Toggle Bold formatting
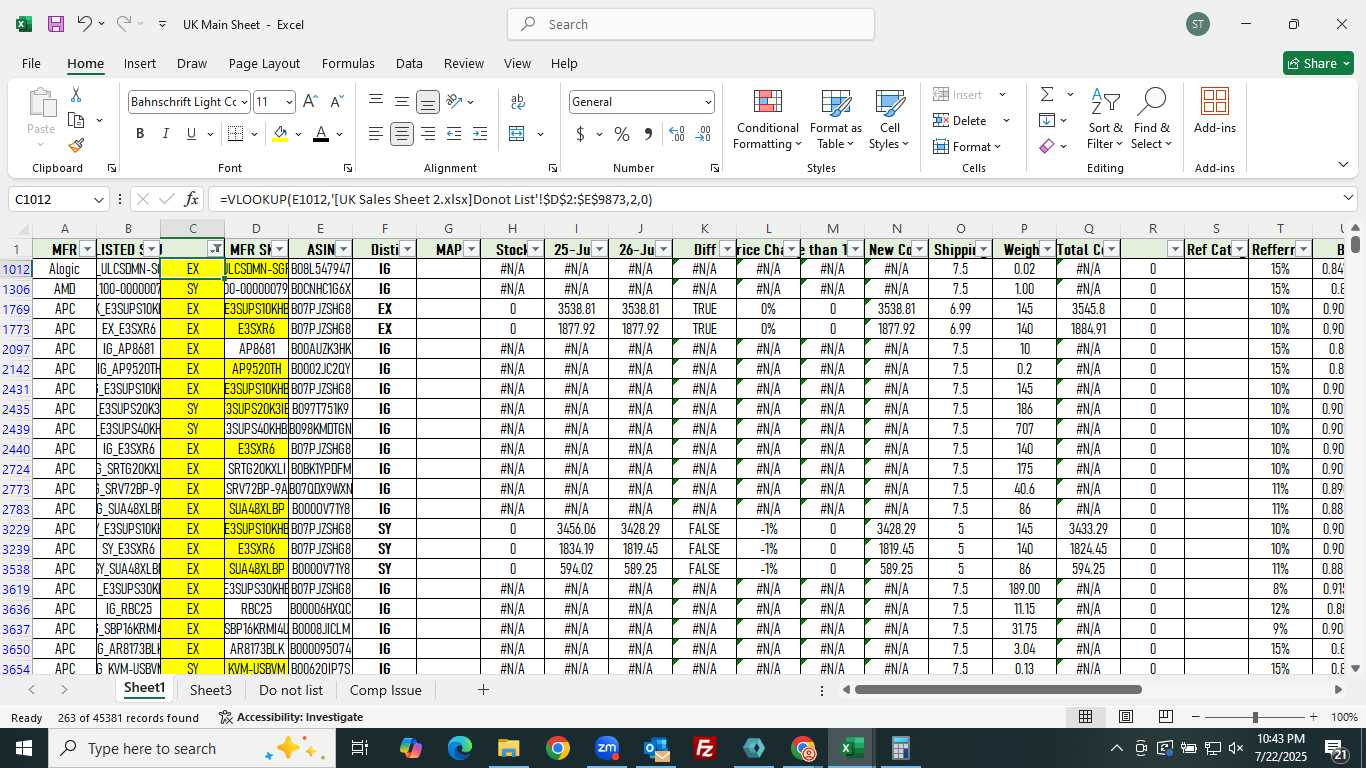This screenshot has height=768, width=1366. pos(140,134)
